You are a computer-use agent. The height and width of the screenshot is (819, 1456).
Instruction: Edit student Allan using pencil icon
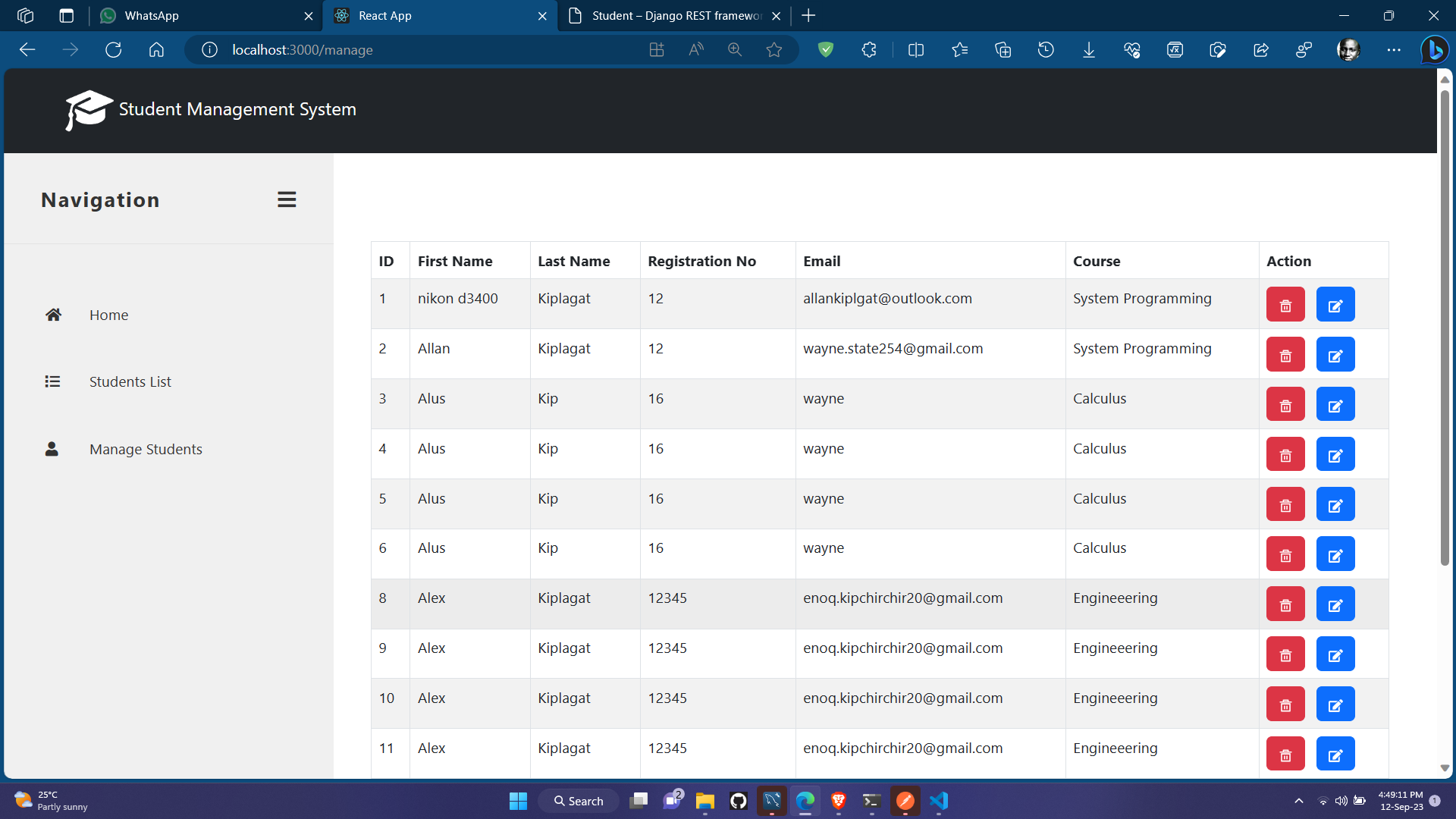click(1335, 354)
